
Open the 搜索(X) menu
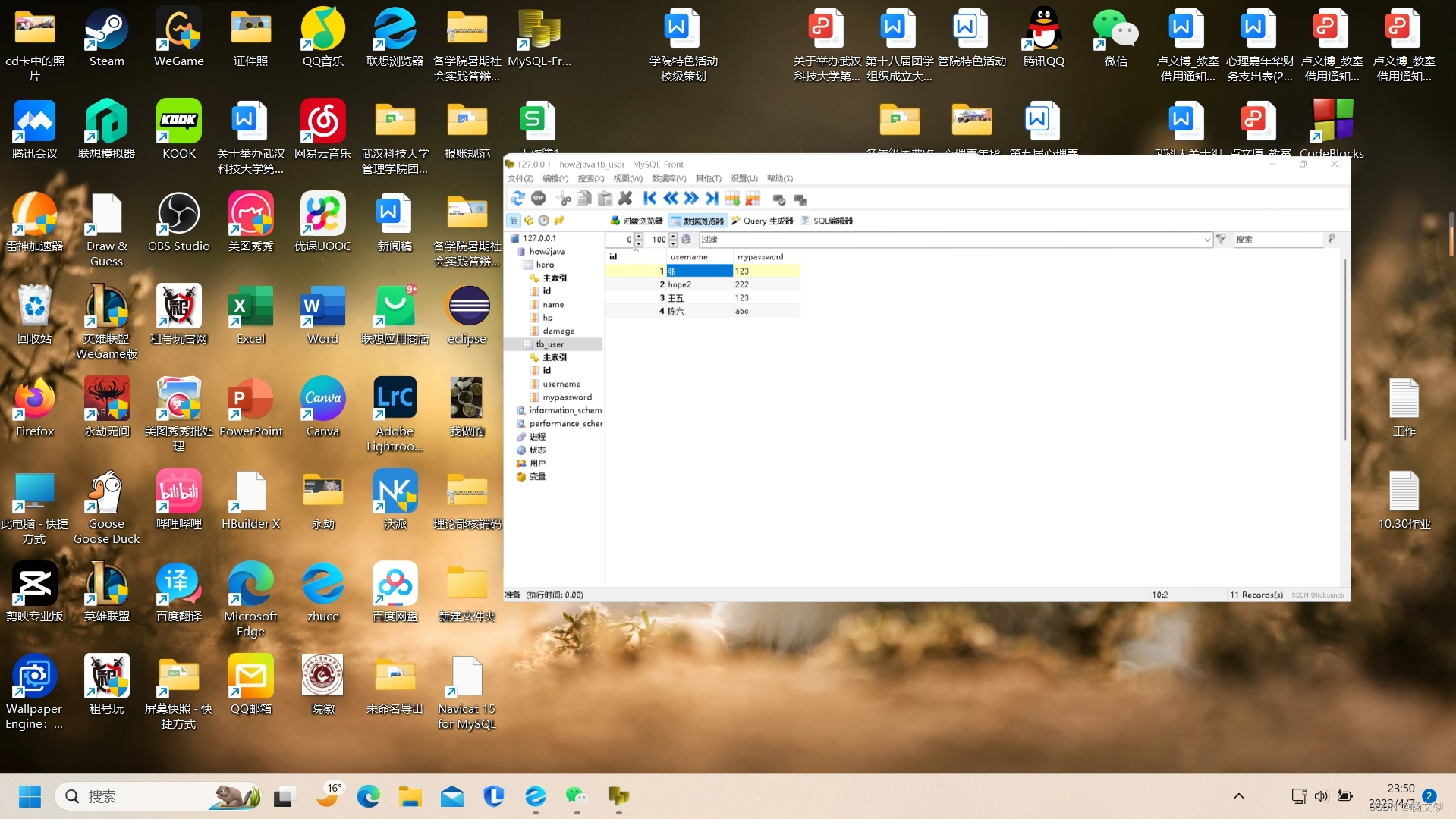click(x=591, y=178)
